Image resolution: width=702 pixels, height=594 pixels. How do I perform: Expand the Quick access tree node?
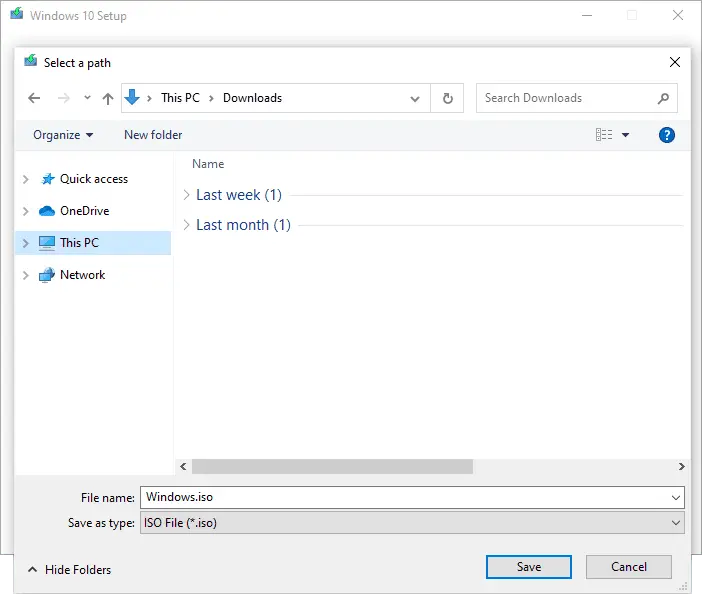click(x=26, y=179)
